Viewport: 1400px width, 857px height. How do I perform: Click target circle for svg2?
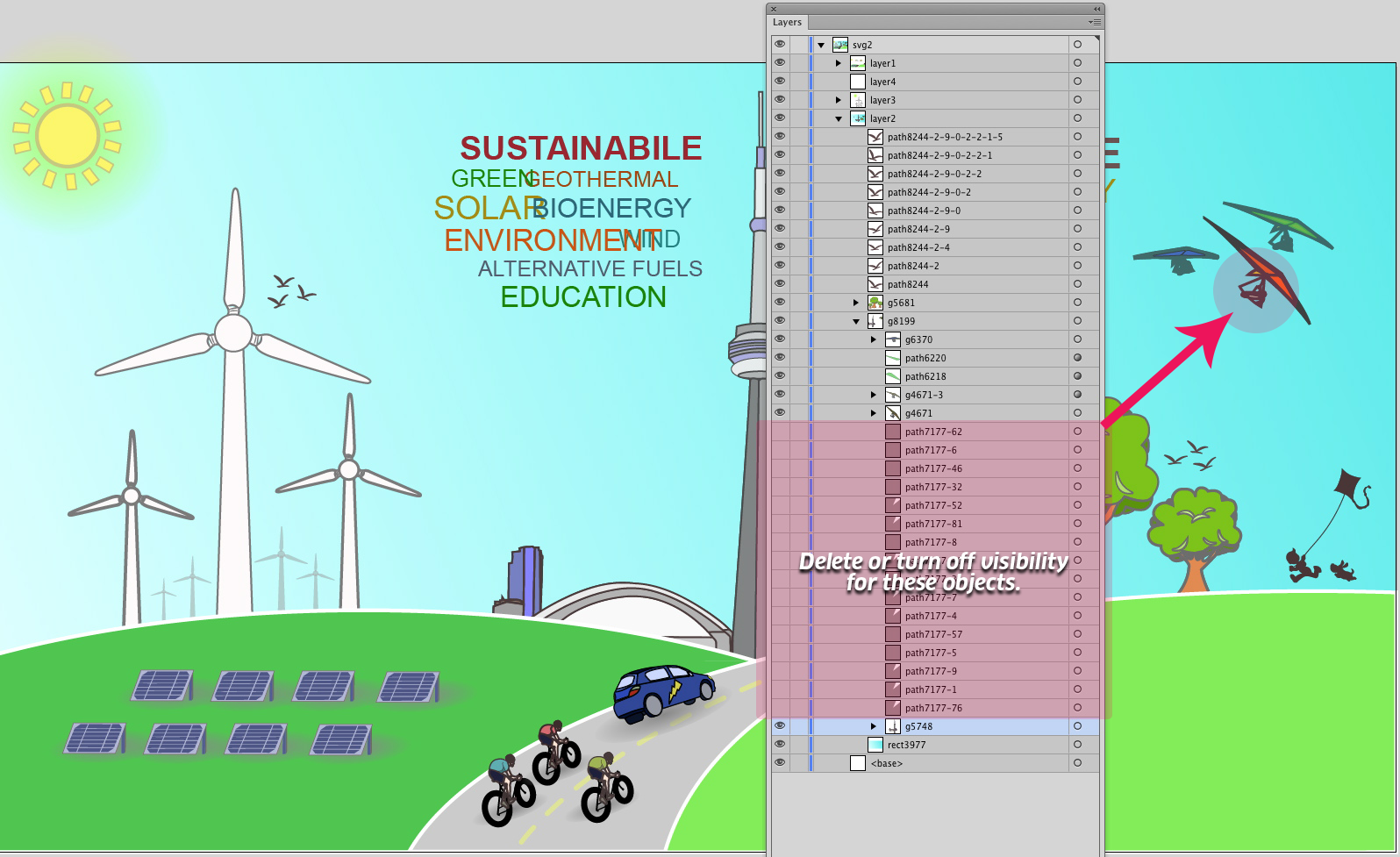coord(1078,44)
